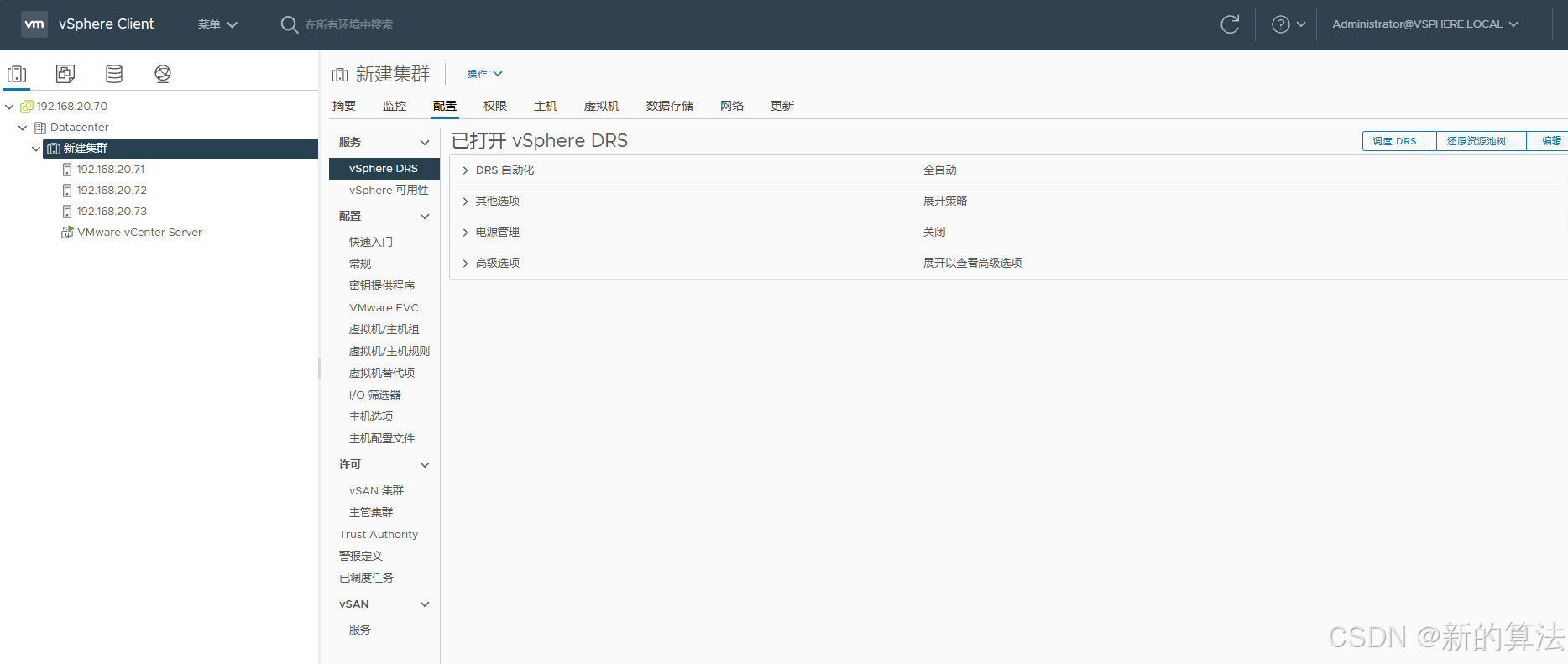
Task: Click the search magnifier icon
Action: coord(290,24)
